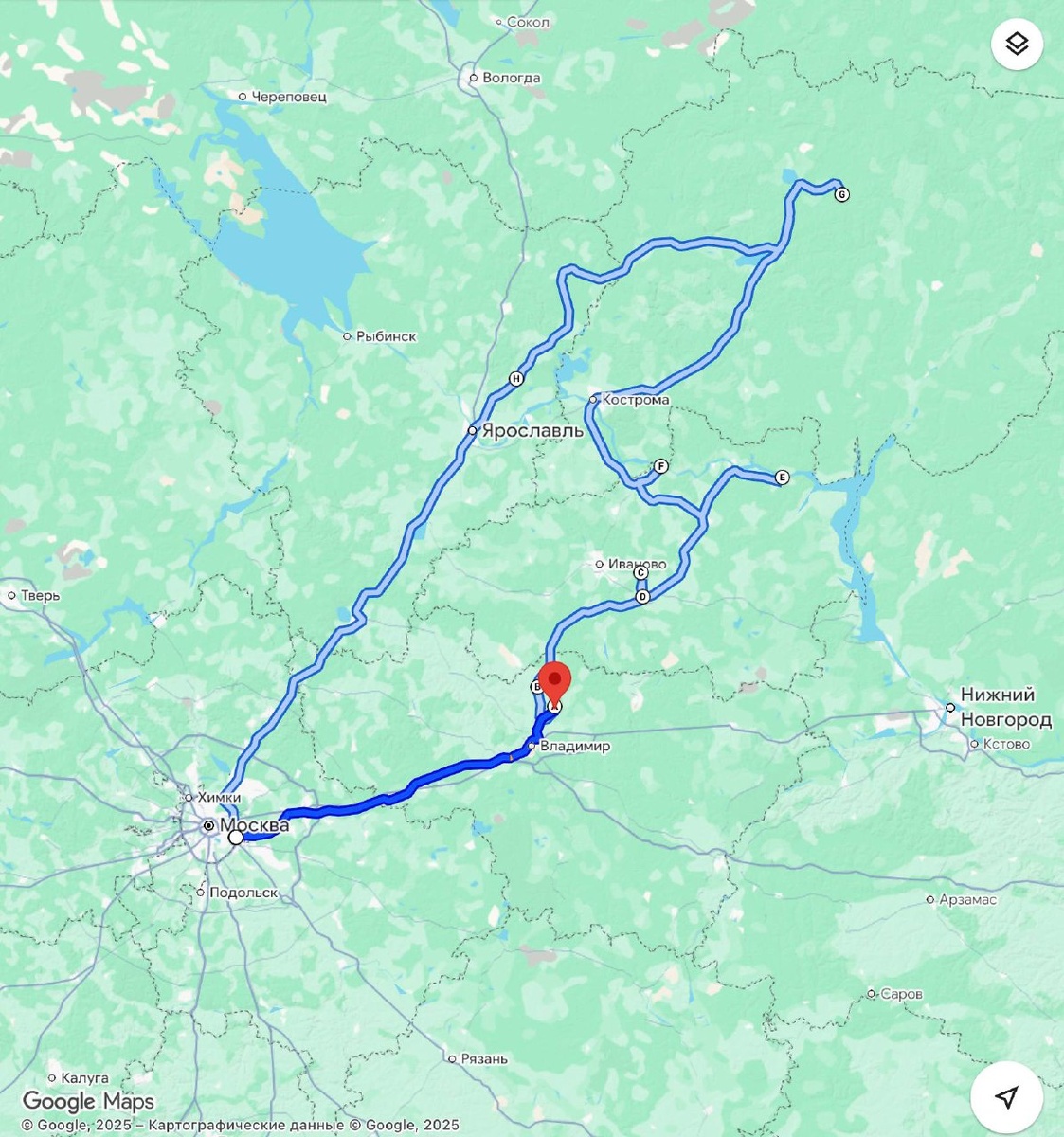Select waypoint H marker on route
The height and width of the screenshot is (1137, 1064).
tap(516, 379)
